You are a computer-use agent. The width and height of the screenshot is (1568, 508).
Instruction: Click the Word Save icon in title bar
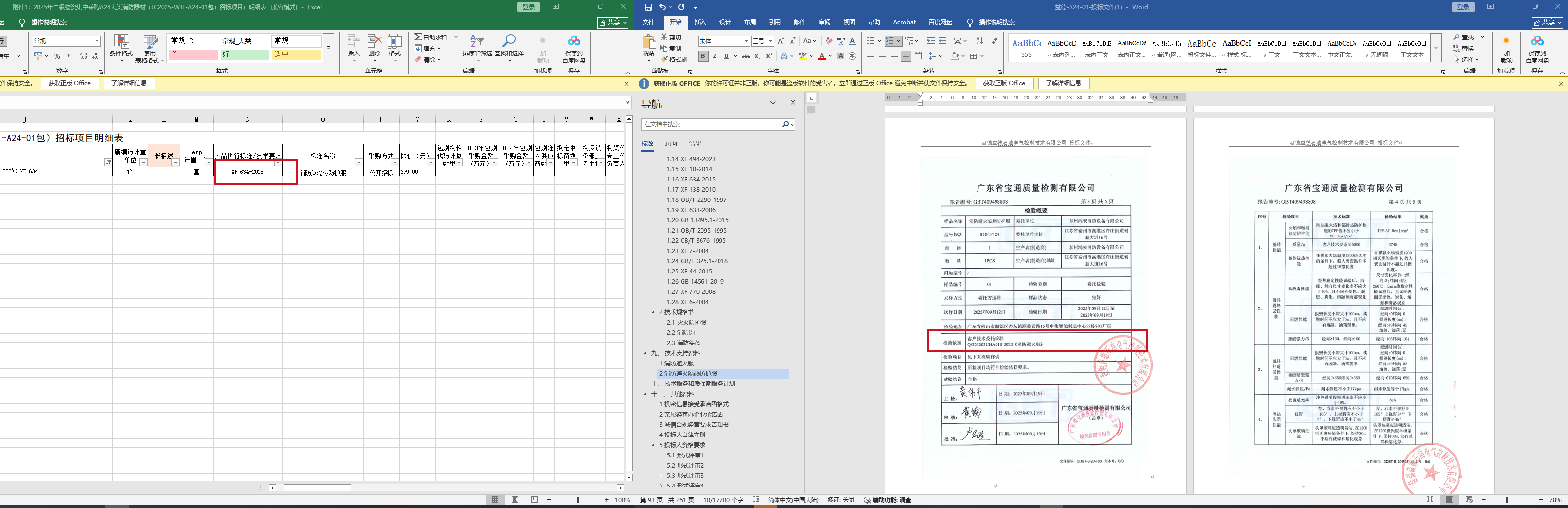pyautogui.click(x=647, y=7)
